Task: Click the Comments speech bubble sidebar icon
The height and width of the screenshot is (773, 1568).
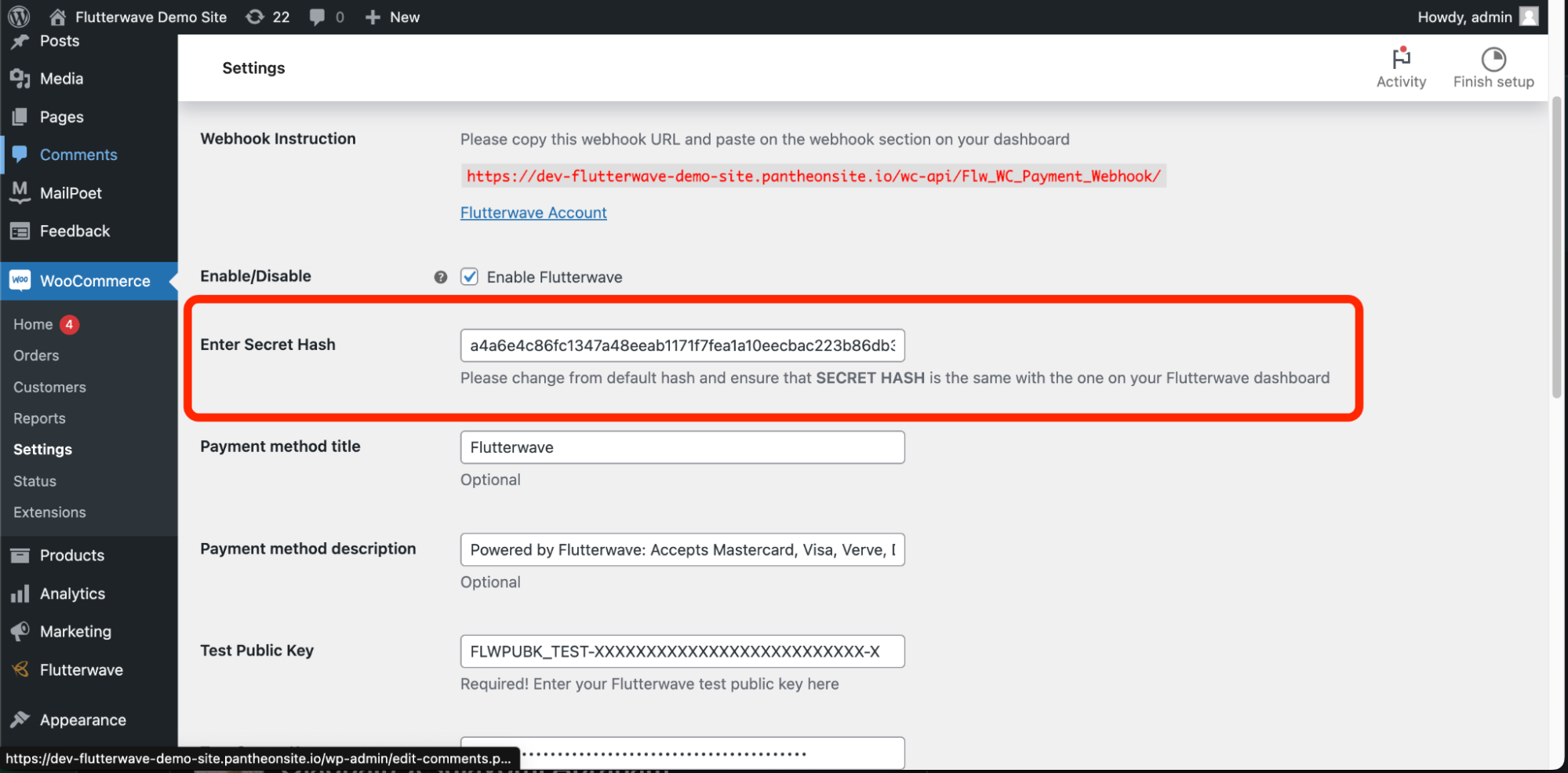Action: [20, 155]
